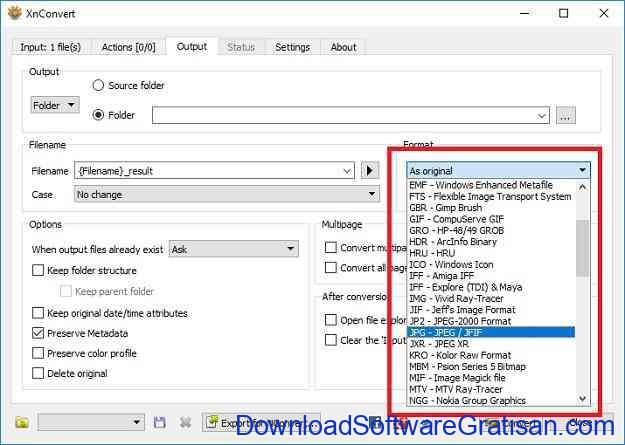The height and width of the screenshot is (445, 625).
Task: Open the load preset folder icon
Action: coord(22,422)
